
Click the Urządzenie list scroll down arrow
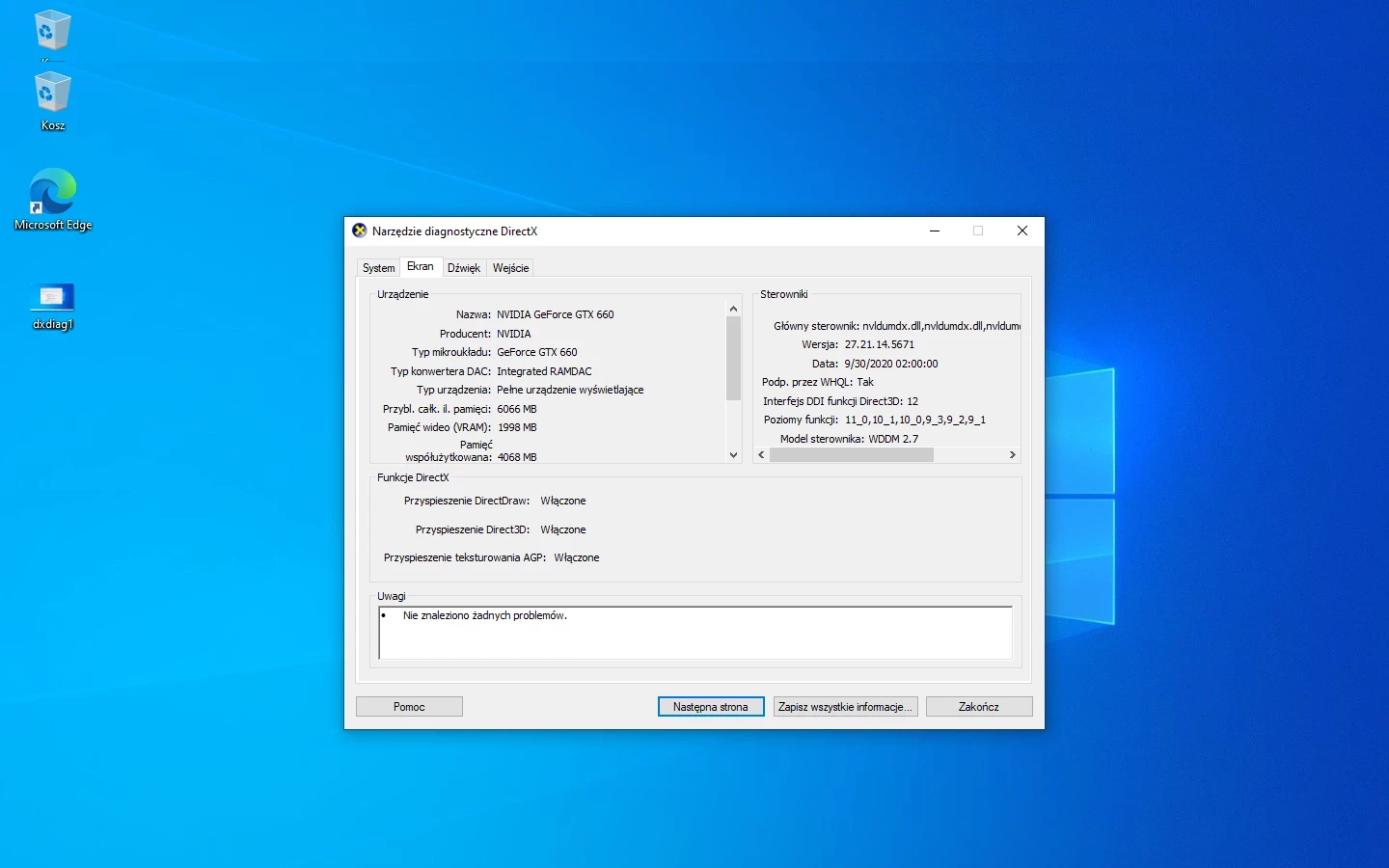point(733,455)
